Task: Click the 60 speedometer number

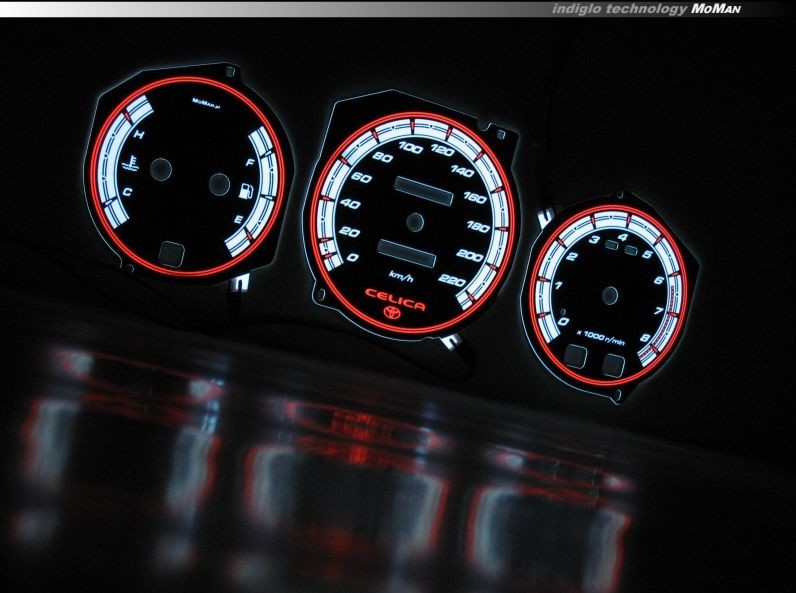Action: click(361, 178)
